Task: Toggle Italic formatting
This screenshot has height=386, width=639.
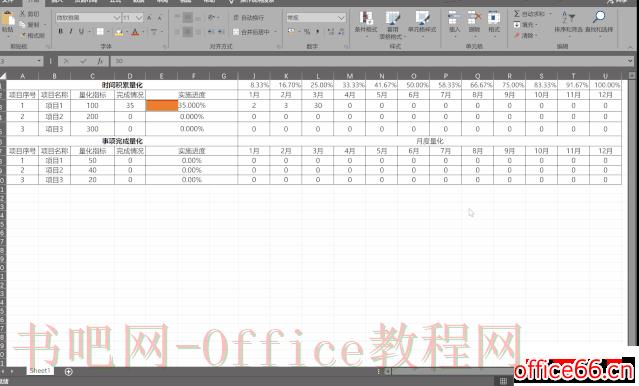Action: coord(71,32)
